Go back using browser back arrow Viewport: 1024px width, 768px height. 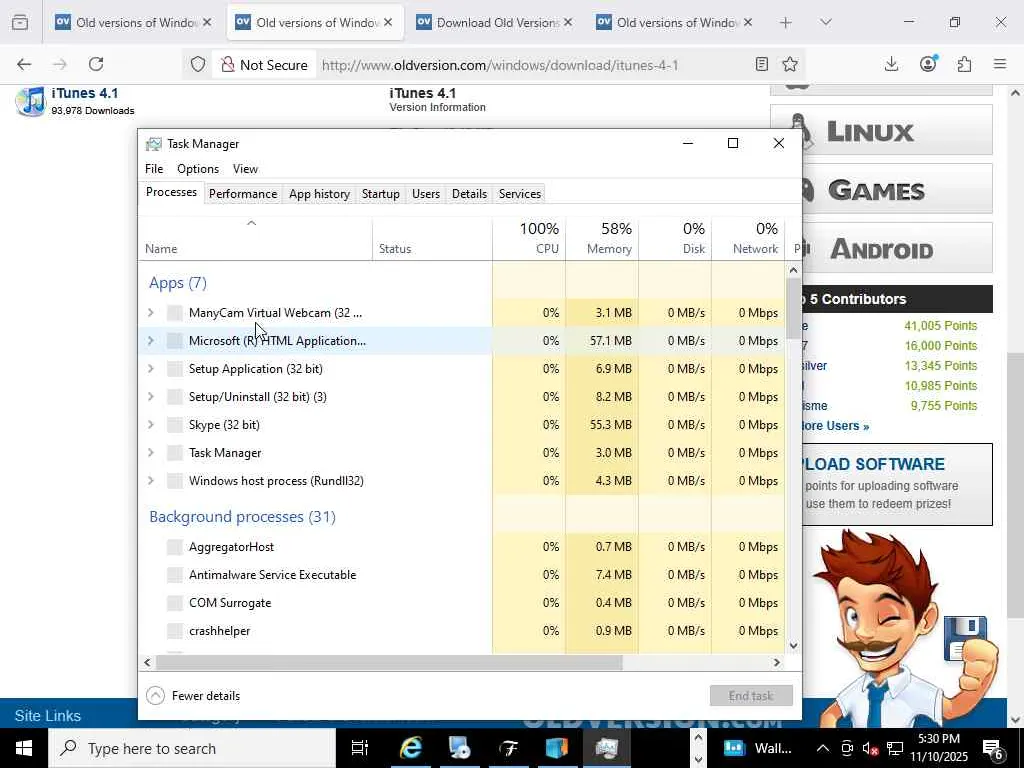tap(24, 64)
